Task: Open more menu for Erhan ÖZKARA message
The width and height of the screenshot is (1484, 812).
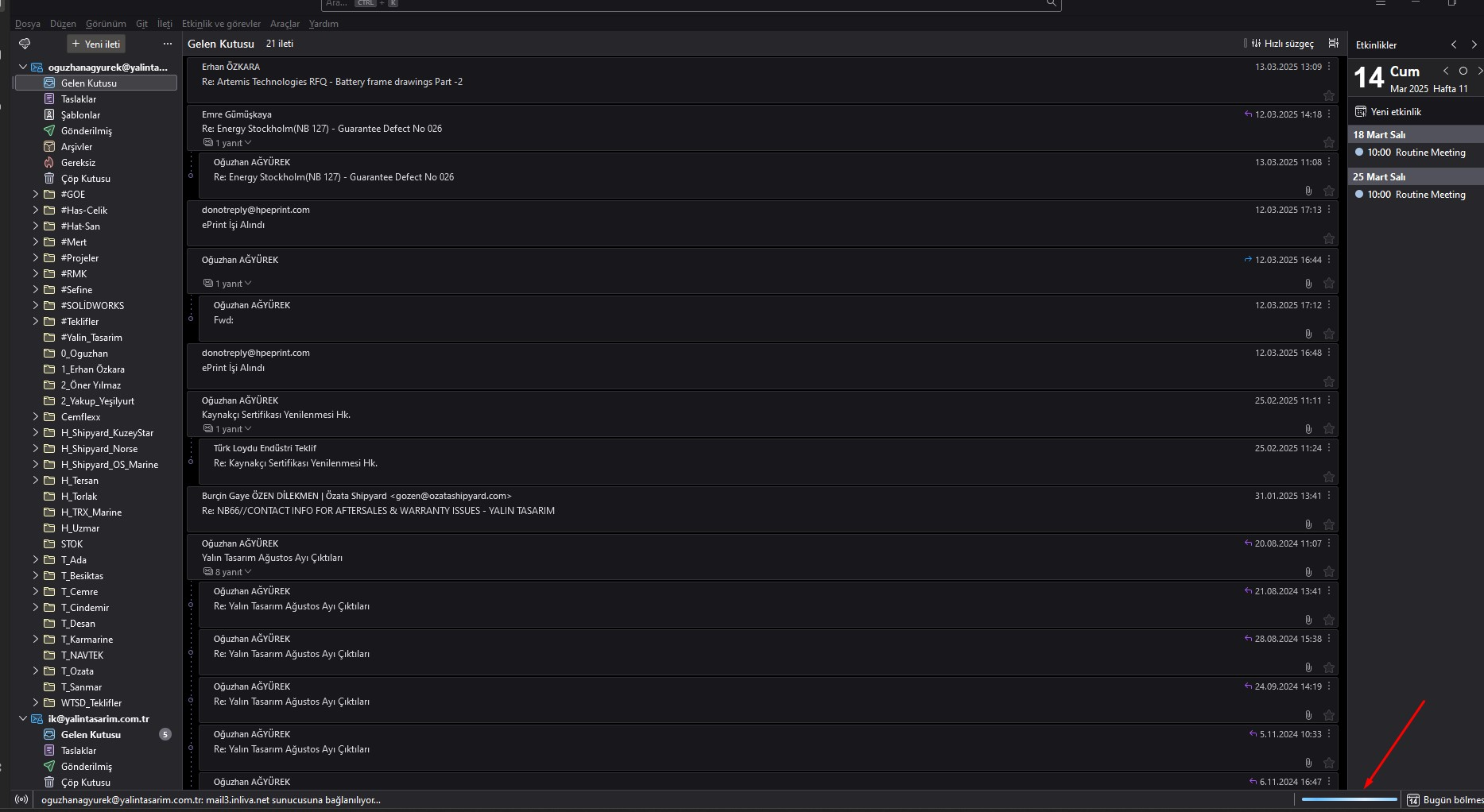Action: (x=1329, y=67)
